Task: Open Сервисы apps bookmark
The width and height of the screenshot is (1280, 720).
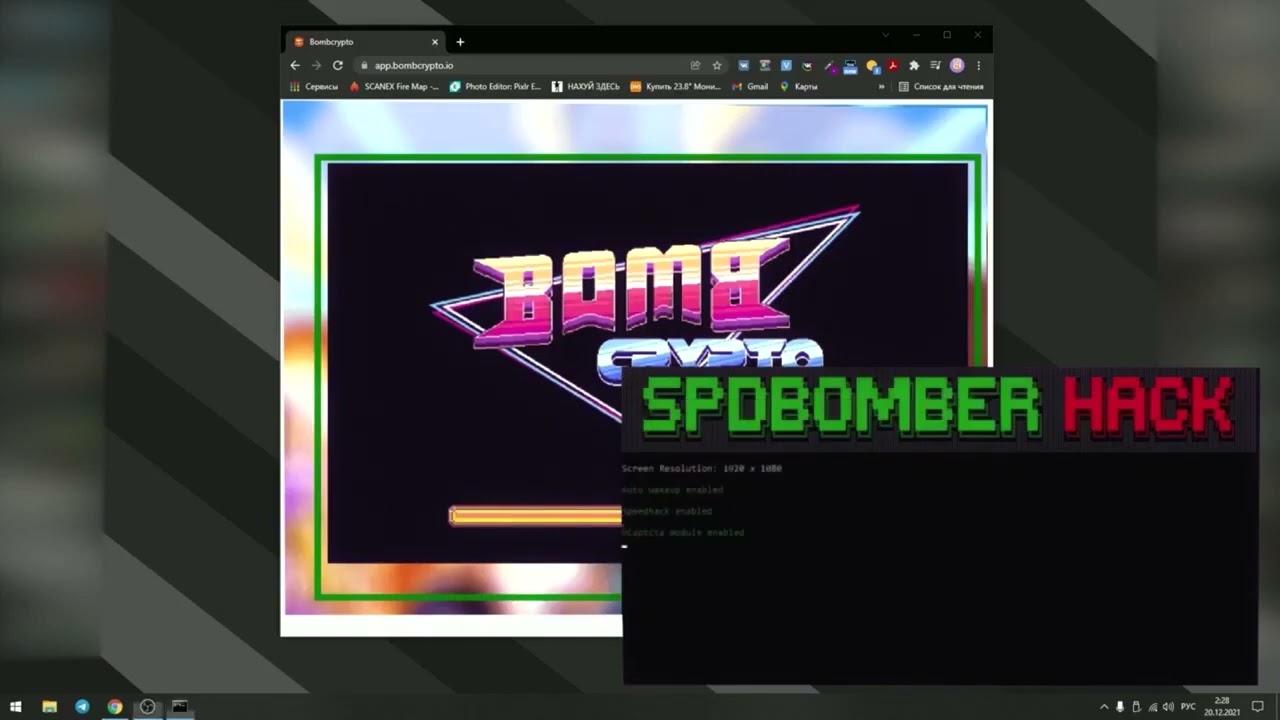Action: 314,87
